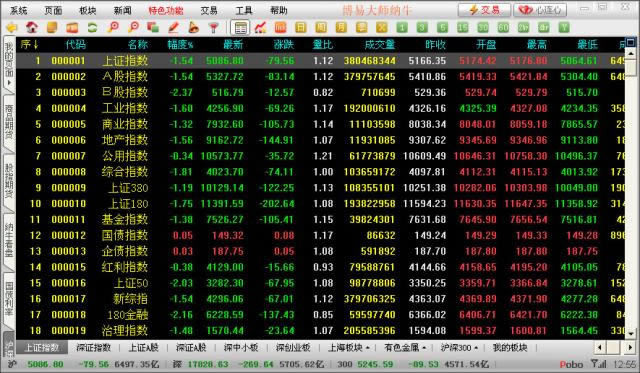This screenshot has width=640, height=373.
Task: Click the 交易 lightning button
Action: (x=484, y=10)
